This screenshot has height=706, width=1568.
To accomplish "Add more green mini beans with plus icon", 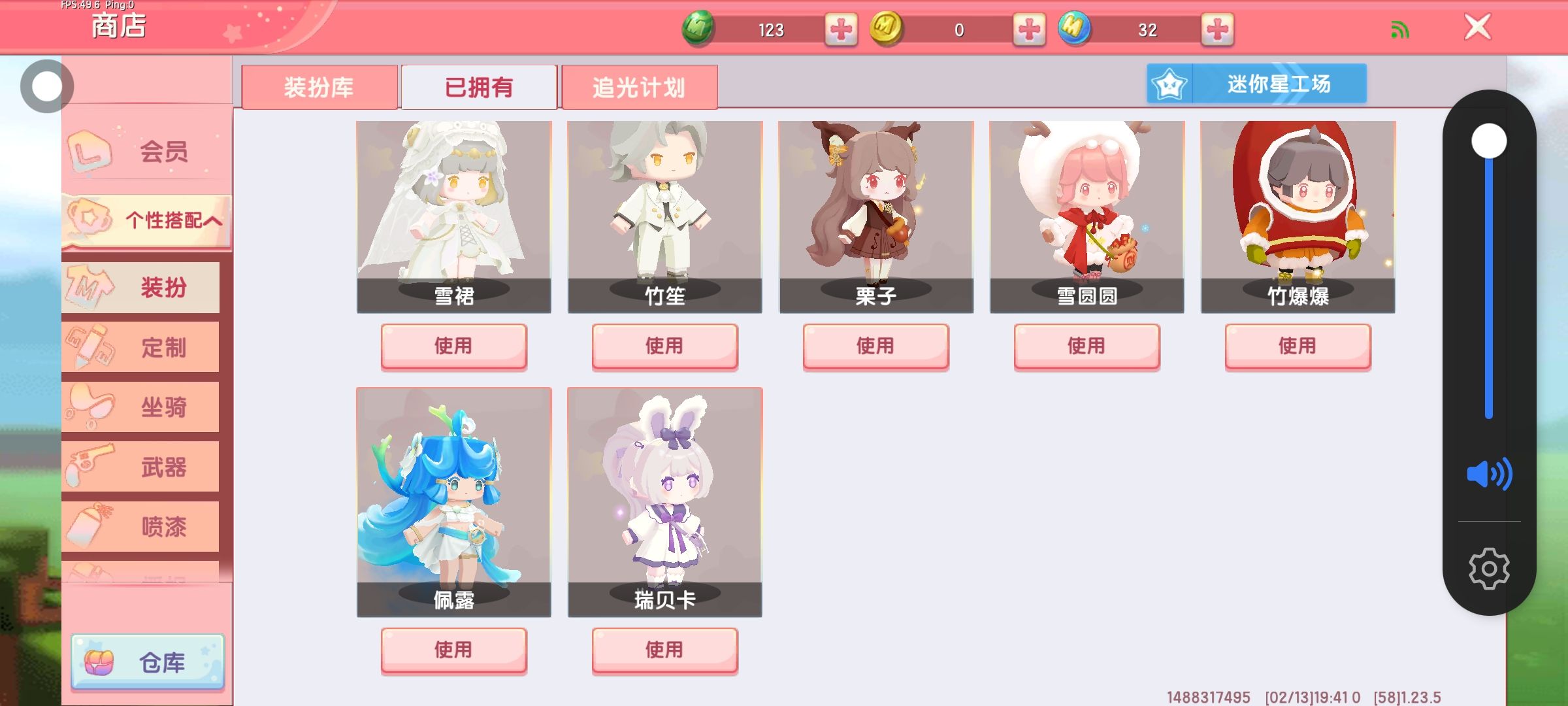I will [841, 29].
